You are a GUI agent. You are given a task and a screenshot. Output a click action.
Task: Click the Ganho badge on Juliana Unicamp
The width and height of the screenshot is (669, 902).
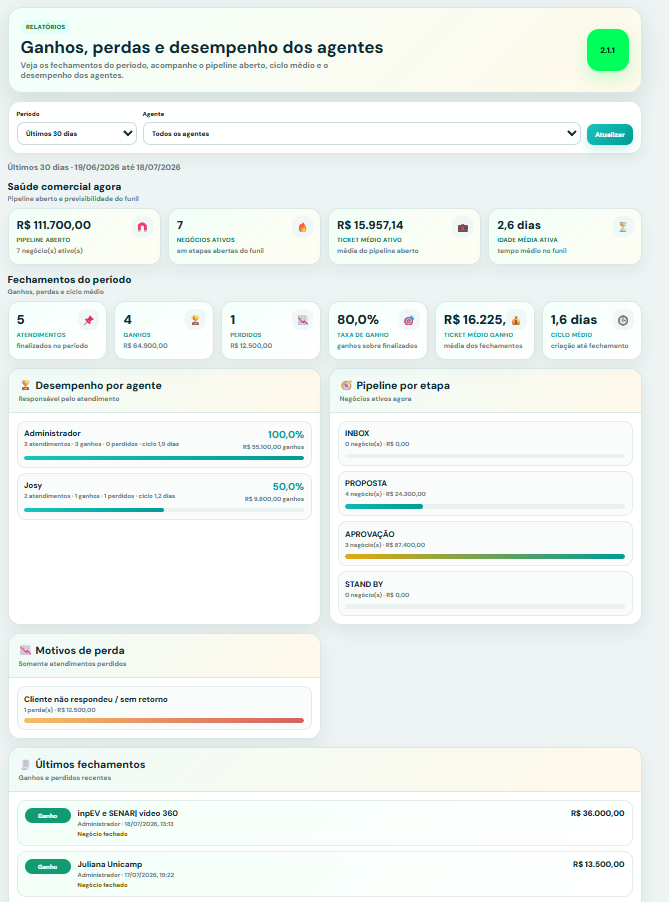pos(48,866)
